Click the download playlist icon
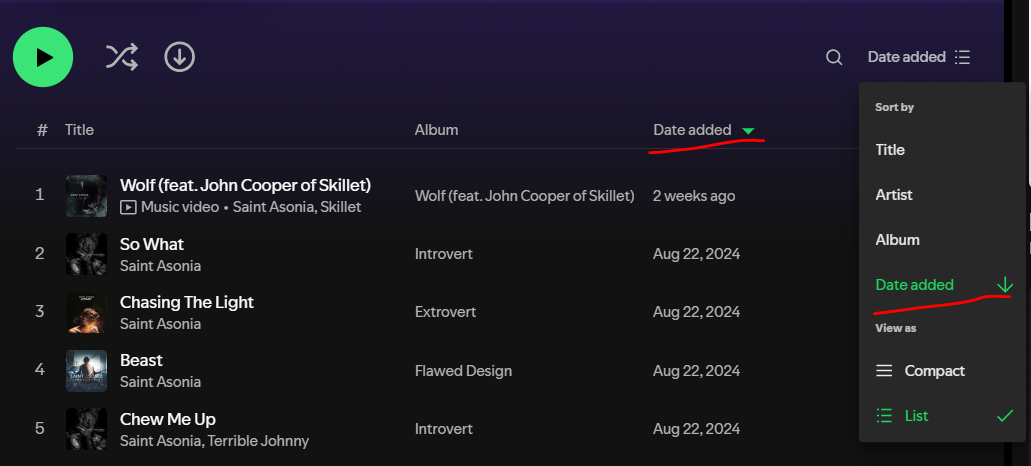This screenshot has height=466, width=1031. 180,57
